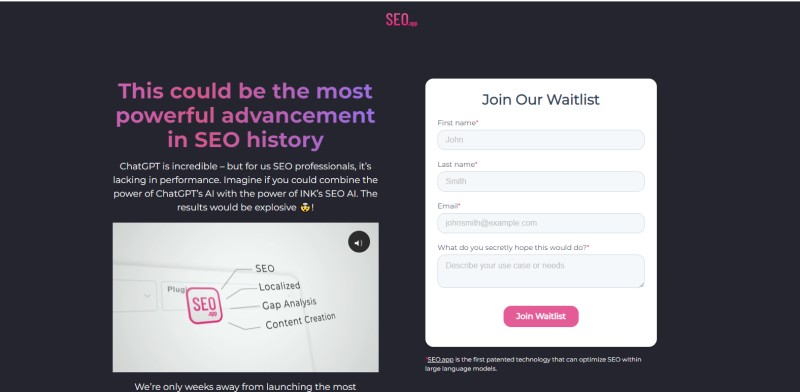
Task: Focus the Last name field with Smith placeholder
Action: (x=541, y=181)
